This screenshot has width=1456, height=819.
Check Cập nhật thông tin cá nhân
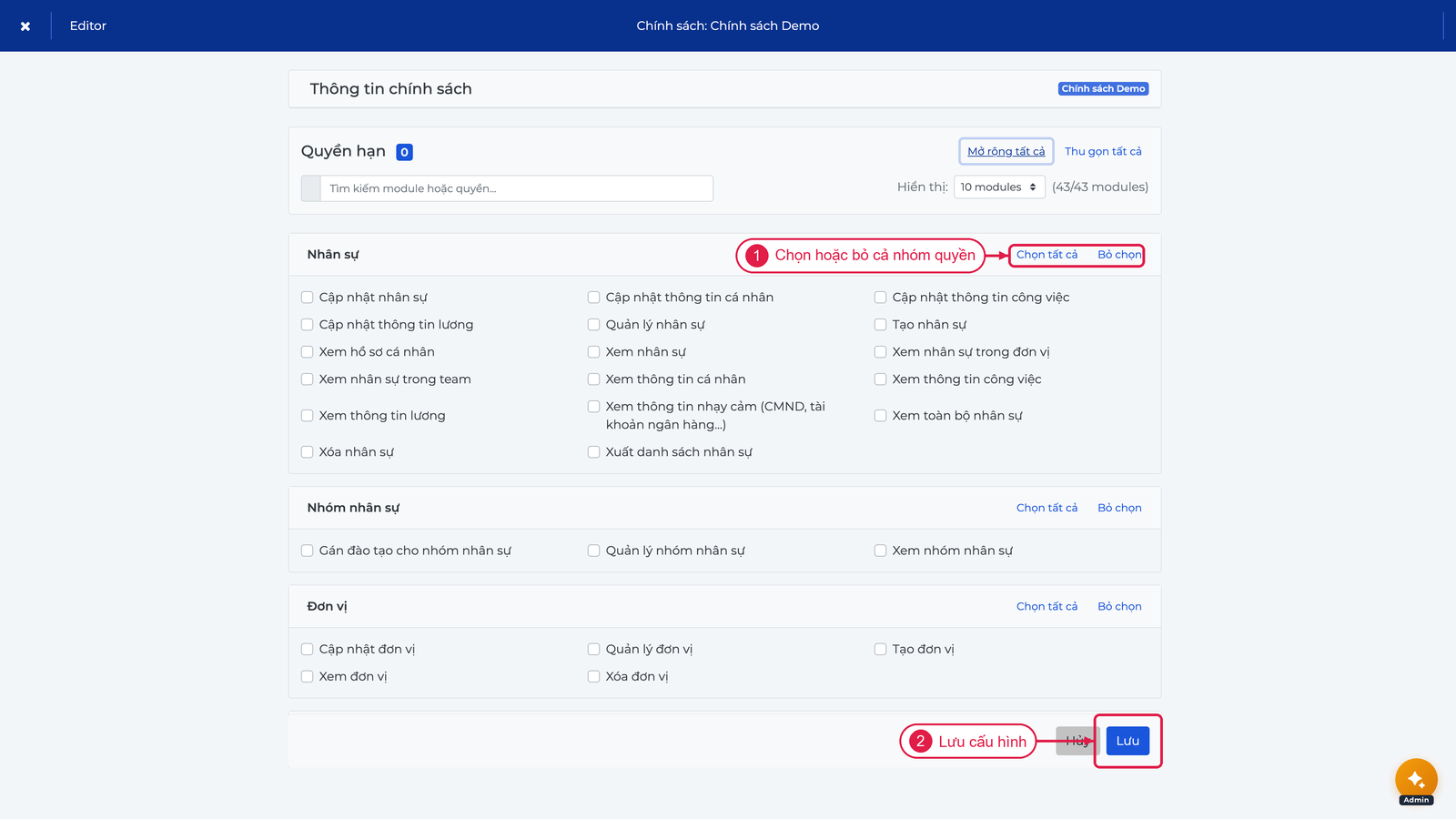pyautogui.click(x=594, y=298)
